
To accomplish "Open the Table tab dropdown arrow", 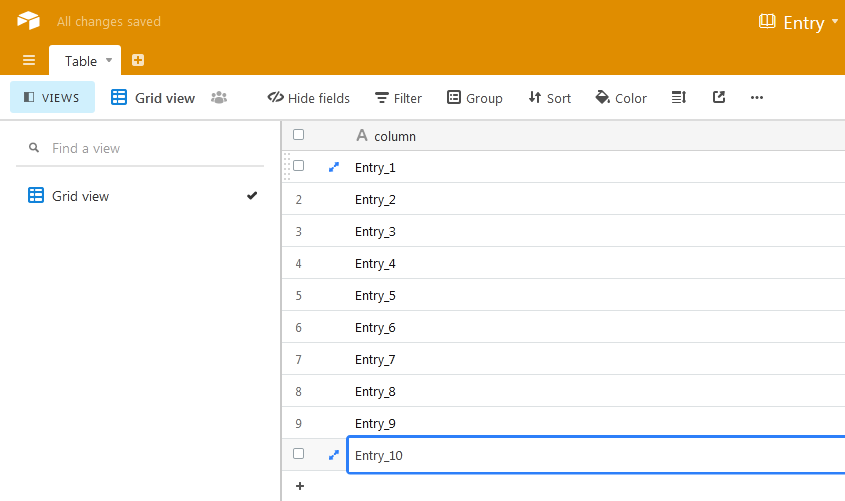I will 109,60.
